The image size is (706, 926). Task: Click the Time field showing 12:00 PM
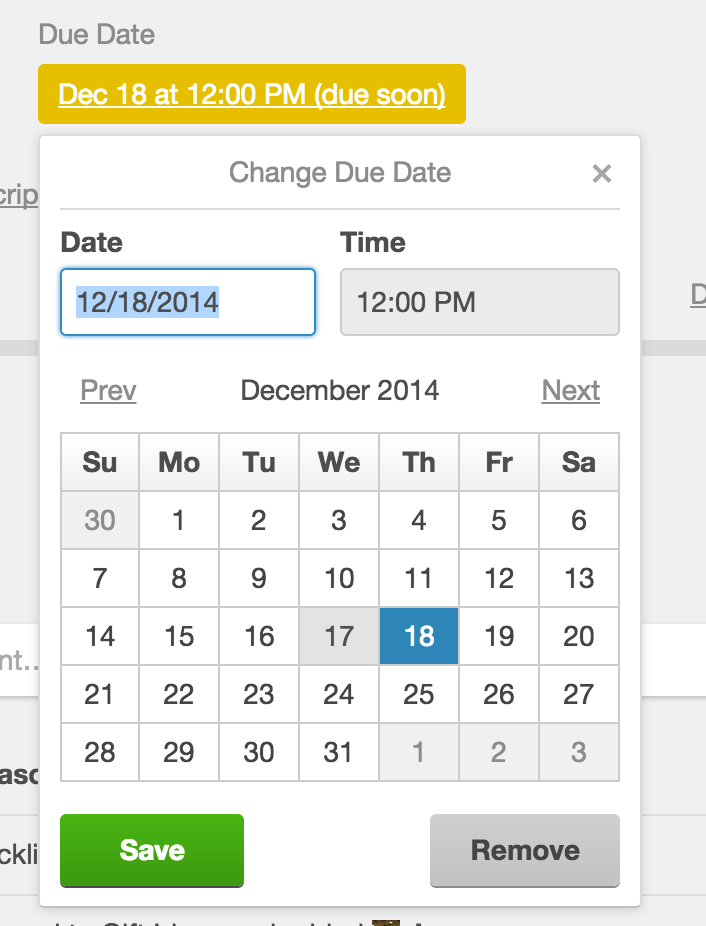coord(479,302)
